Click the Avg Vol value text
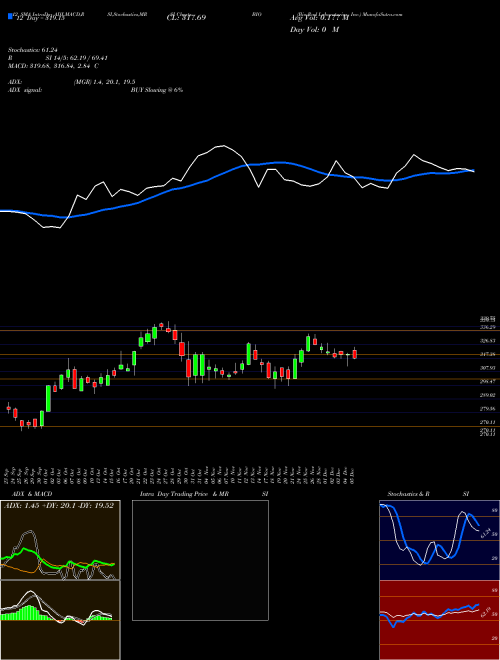The height and width of the screenshot is (660, 500). (x=320, y=18)
